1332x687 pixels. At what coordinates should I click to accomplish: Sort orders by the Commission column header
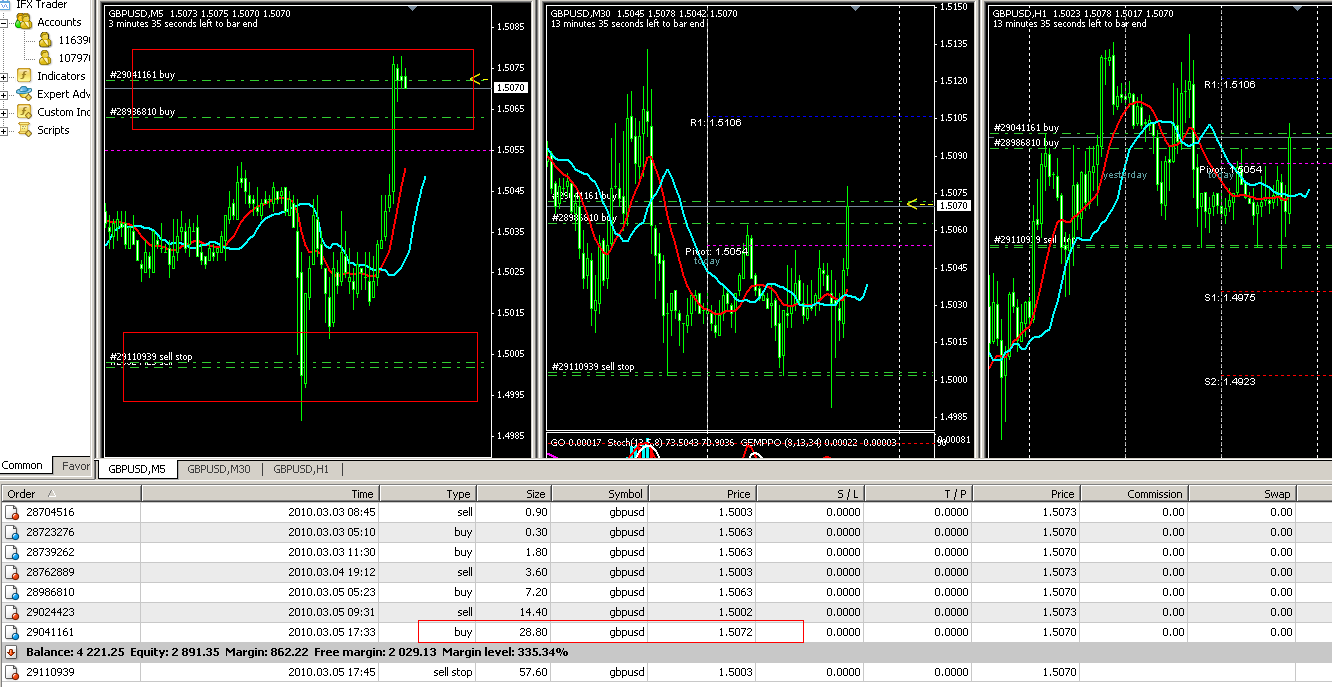pos(1154,493)
